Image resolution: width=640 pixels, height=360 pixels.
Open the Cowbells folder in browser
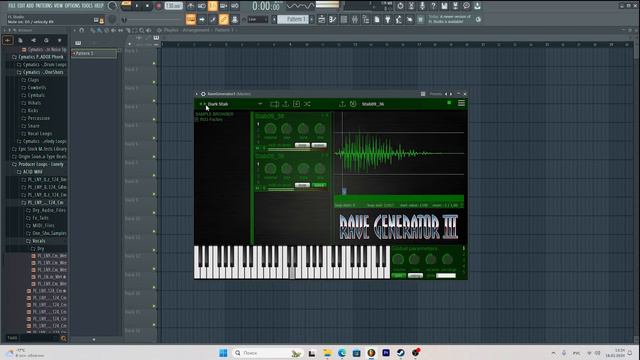[x=34, y=88]
